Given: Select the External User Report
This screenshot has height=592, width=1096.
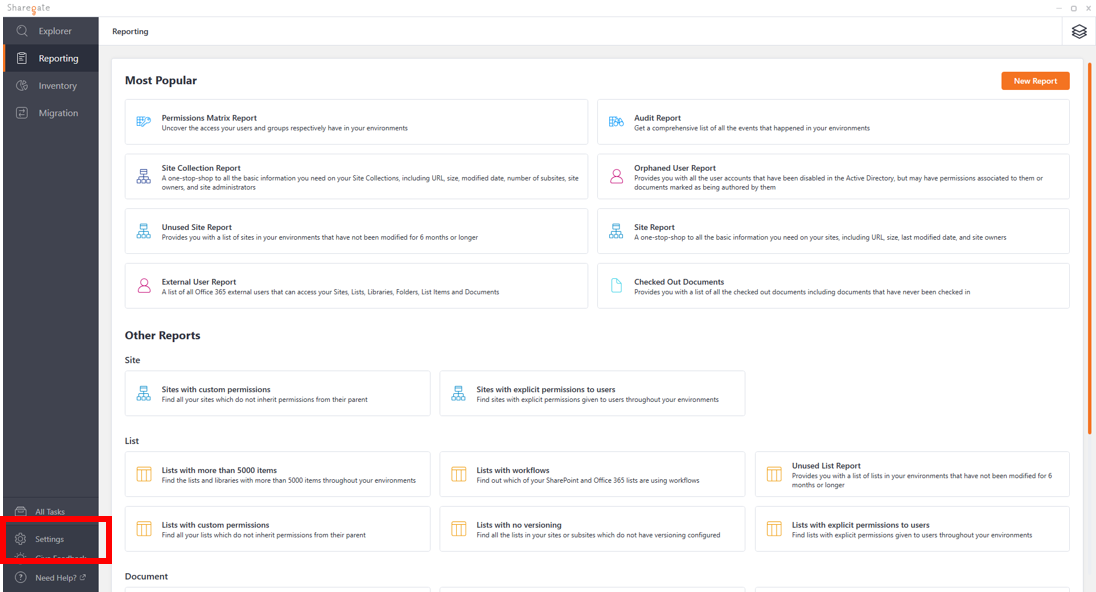Looking at the screenshot, I should click(x=356, y=286).
